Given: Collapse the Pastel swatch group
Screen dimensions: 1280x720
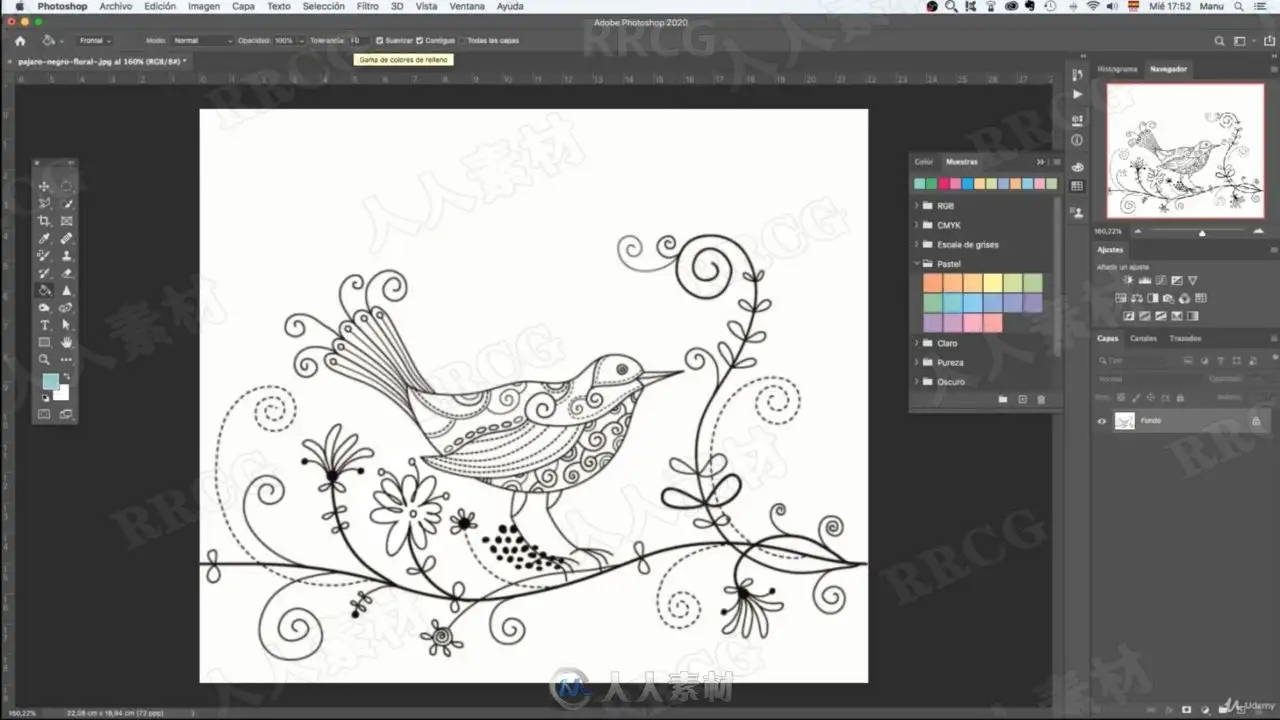Looking at the screenshot, I should [x=917, y=264].
